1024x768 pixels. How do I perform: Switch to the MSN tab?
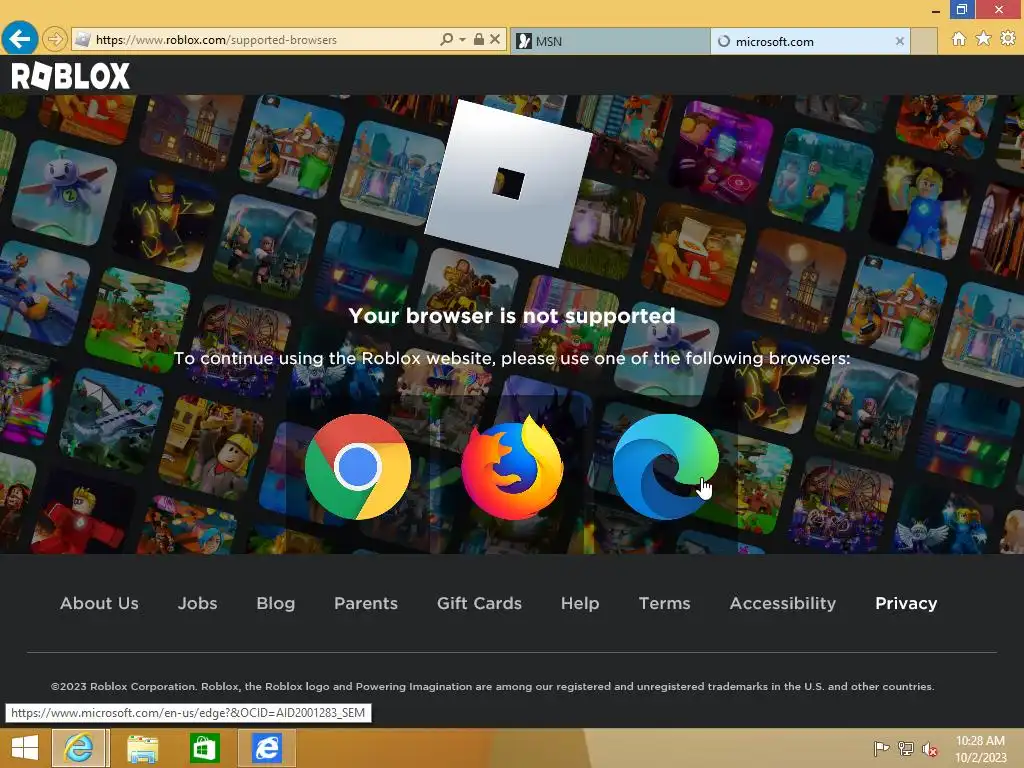pyautogui.click(x=609, y=41)
